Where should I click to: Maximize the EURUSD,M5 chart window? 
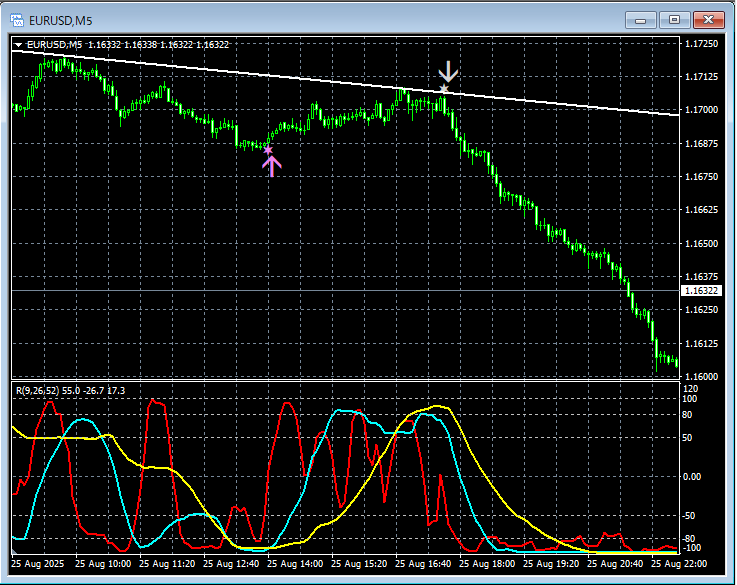tap(674, 20)
